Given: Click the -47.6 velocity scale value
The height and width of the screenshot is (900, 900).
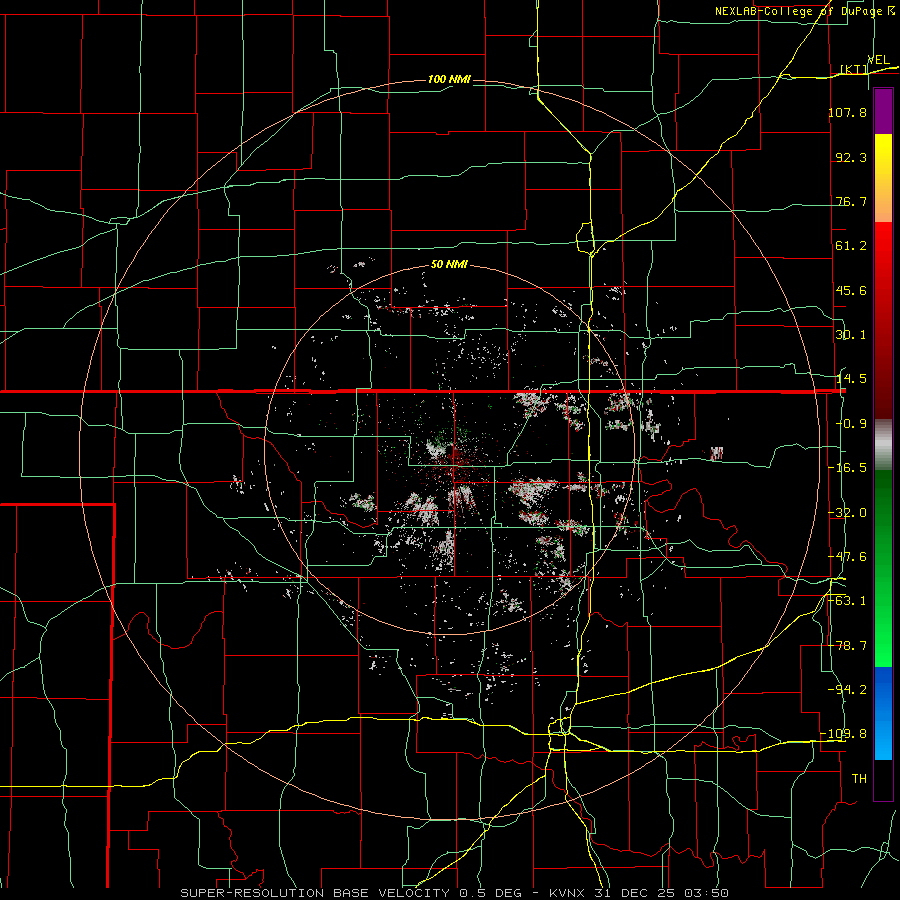Looking at the screenshot, I should [x=847, y=557].
